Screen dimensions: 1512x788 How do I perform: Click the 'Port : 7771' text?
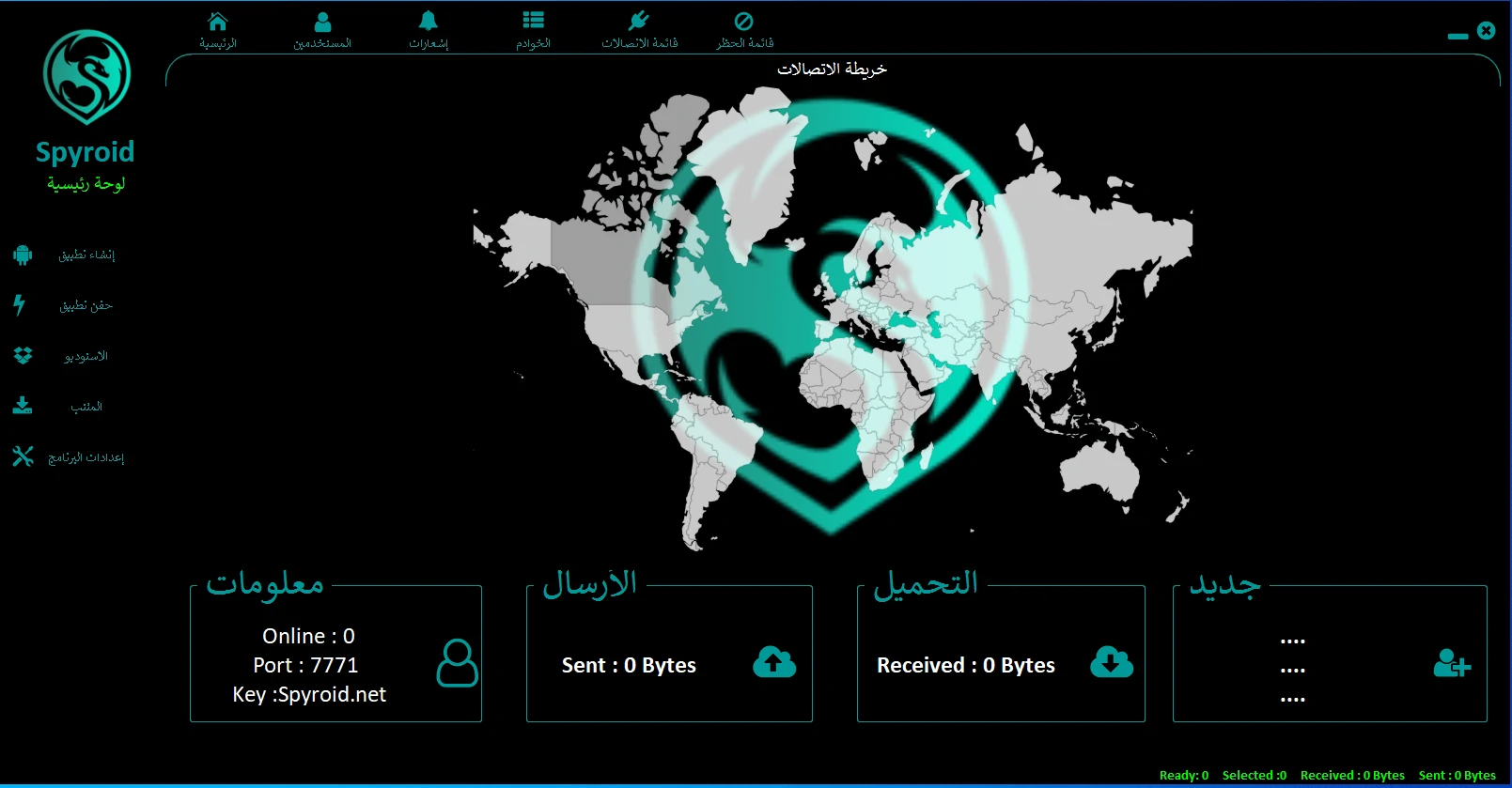click(305, 665)
